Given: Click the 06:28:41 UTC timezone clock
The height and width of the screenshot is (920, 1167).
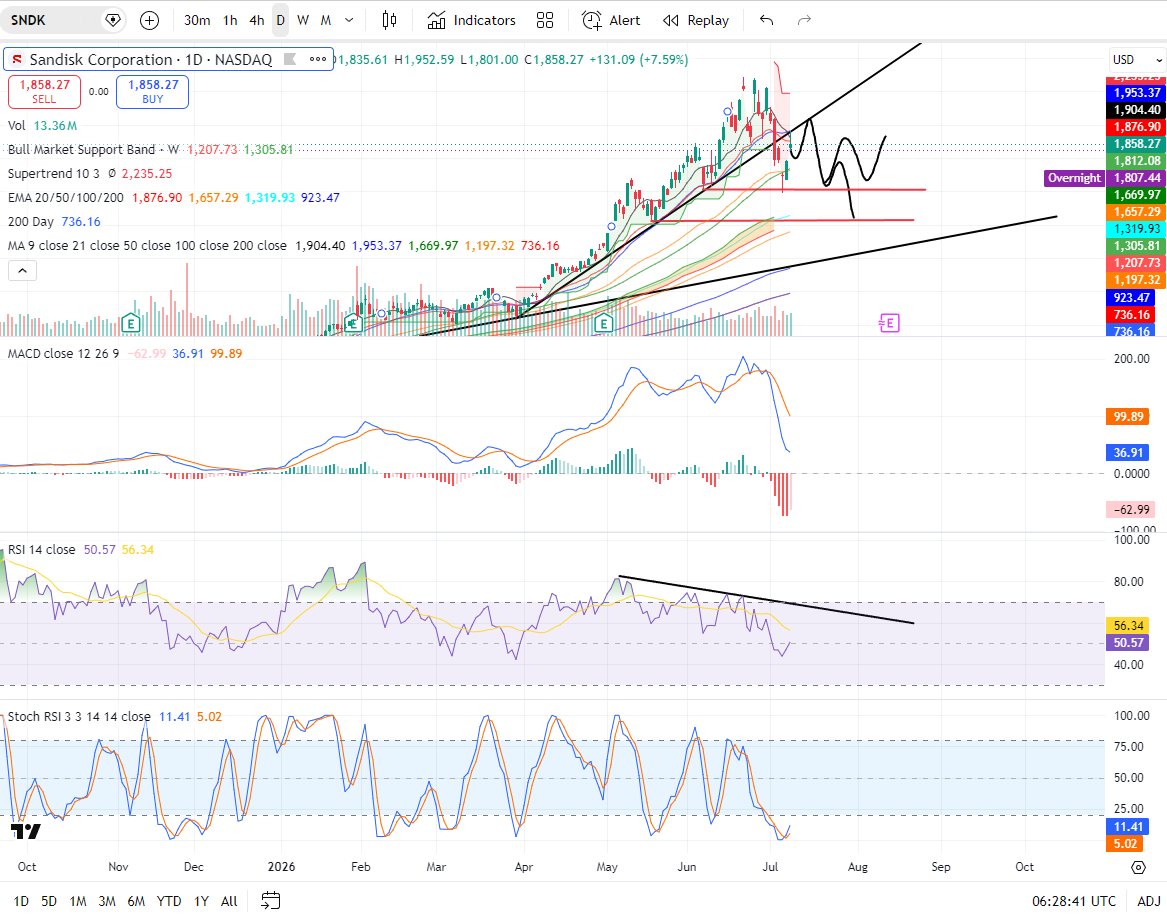Looking at the screenshot, I should click(1074, 901).
